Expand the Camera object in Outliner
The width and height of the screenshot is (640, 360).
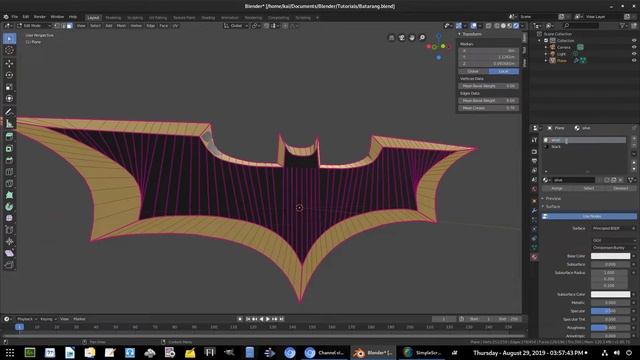point(546,47)
